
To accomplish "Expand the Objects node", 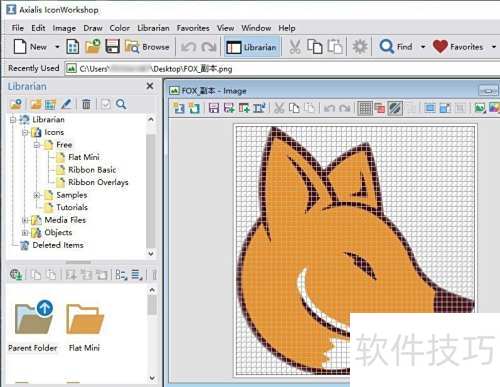I will (x=25, y=232).
